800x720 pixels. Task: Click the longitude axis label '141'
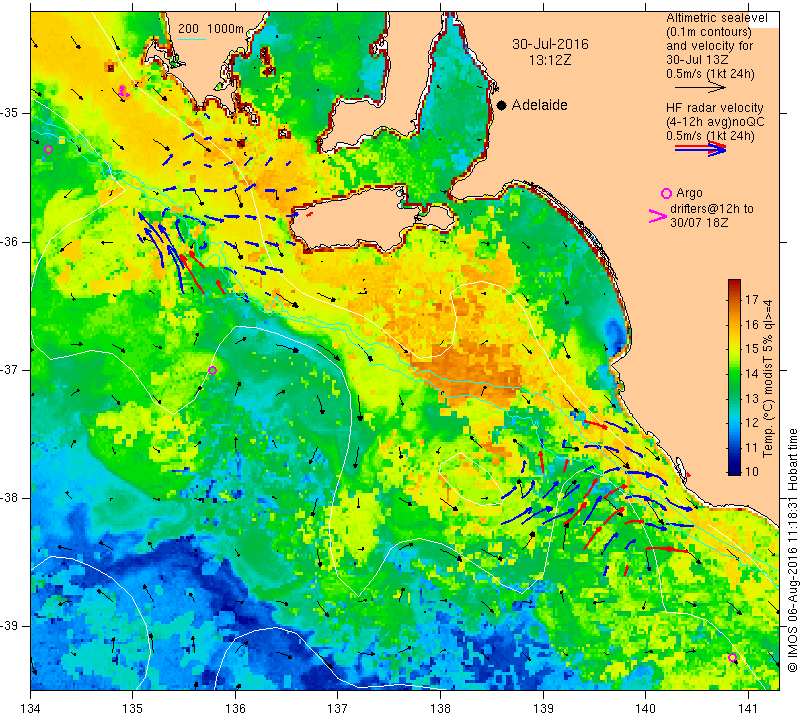point(748,708)
